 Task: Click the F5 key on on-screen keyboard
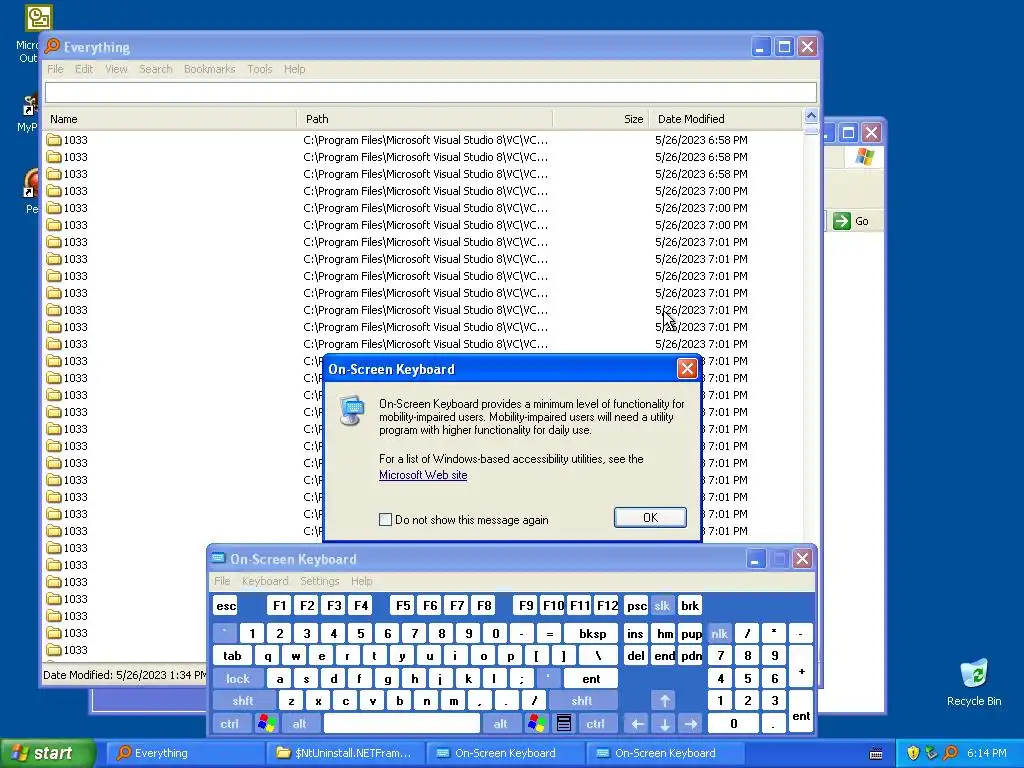(x=403, y=606)
